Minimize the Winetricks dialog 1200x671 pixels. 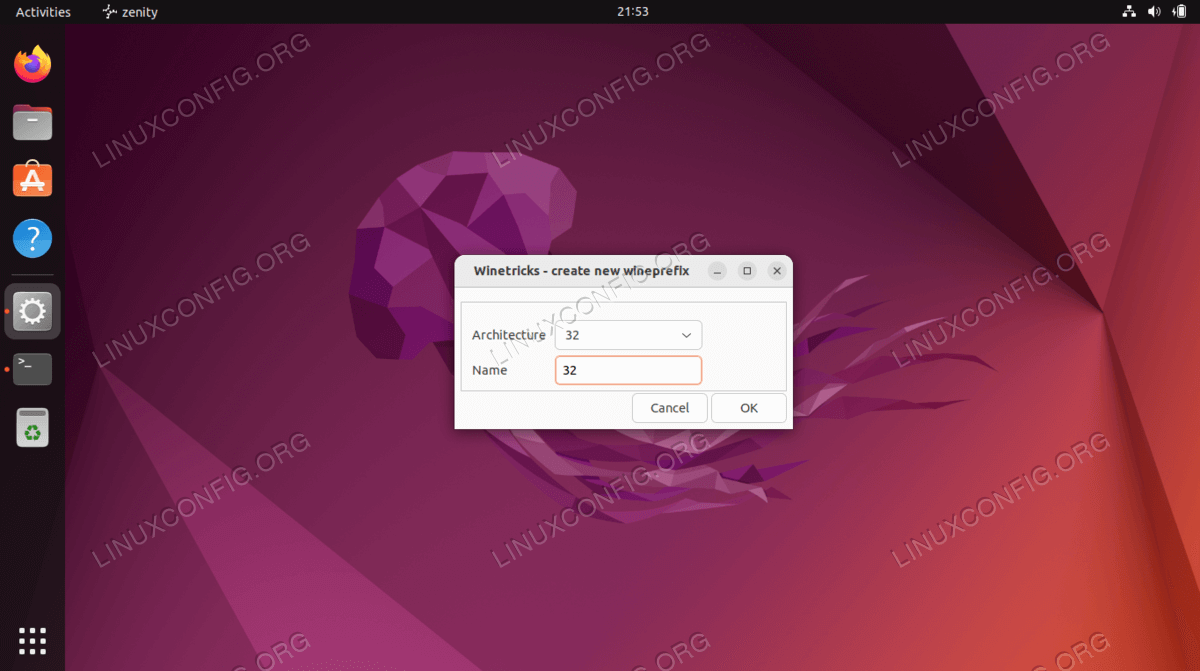(x=717, y=271)
